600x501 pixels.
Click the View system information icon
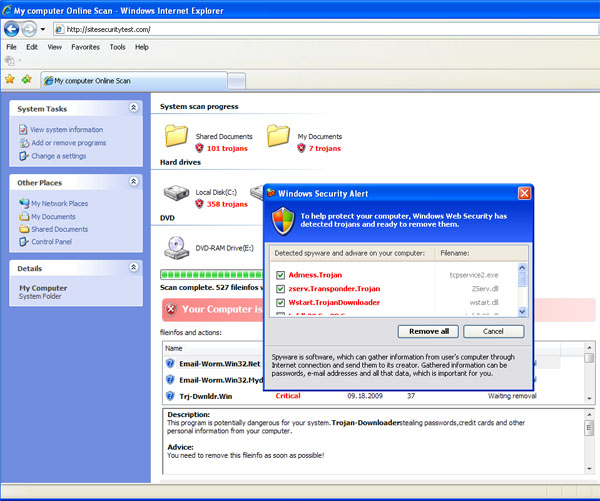click(x=23, y=130)
